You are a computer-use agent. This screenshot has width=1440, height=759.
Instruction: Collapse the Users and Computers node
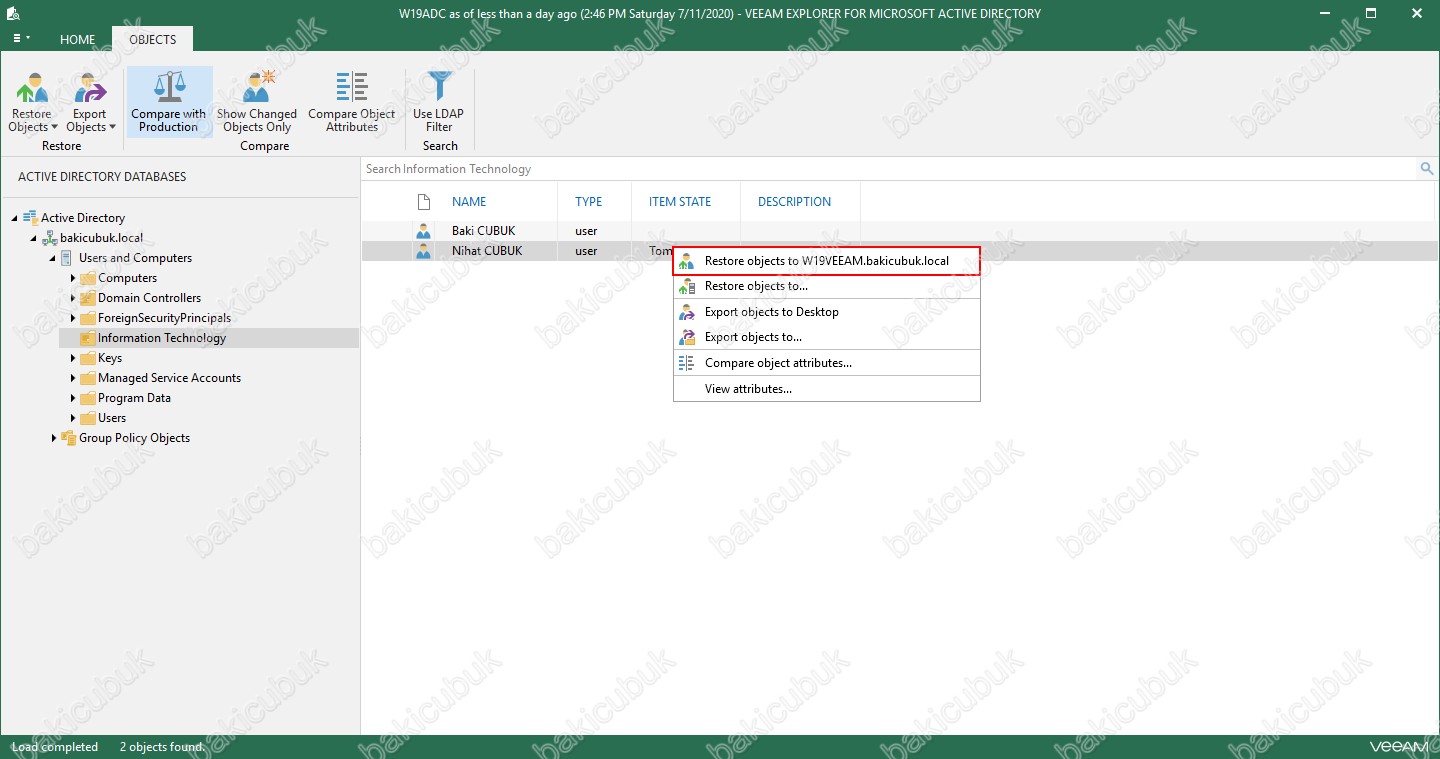click(x=53, y=258)
